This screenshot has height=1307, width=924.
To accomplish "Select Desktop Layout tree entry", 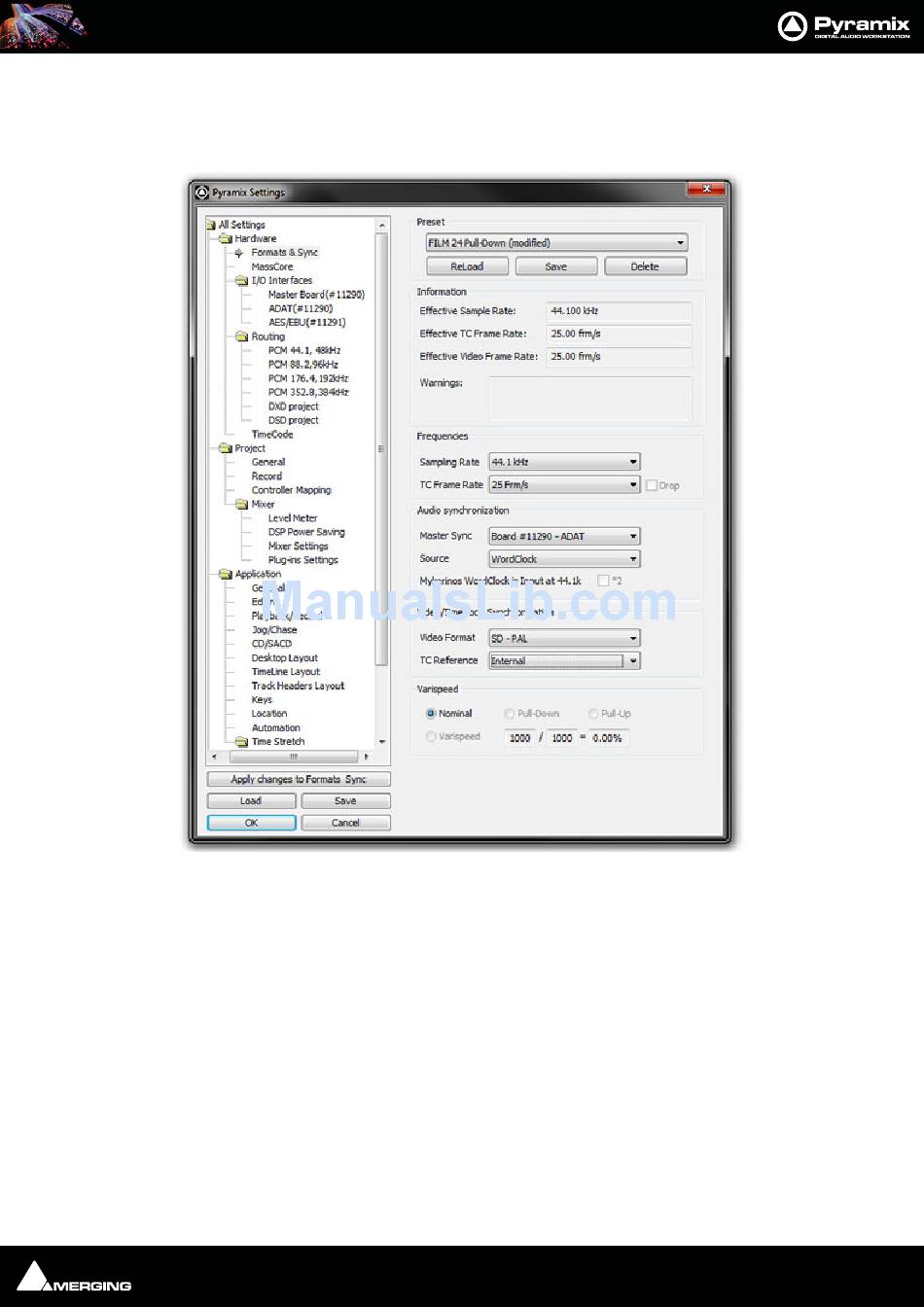I will [285, 658].
